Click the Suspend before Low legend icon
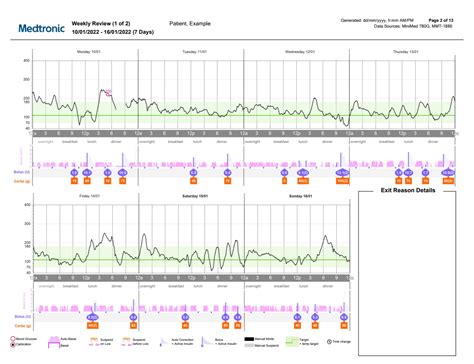 (127, 341)
